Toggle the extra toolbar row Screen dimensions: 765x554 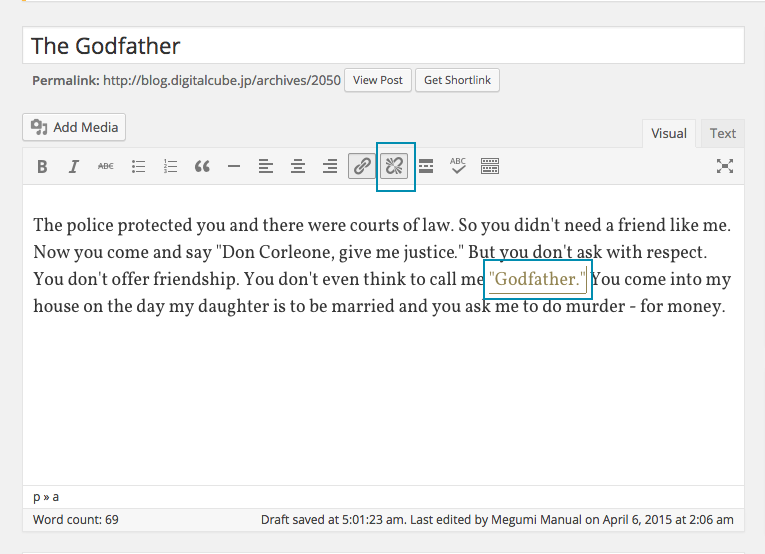point(490,167)
